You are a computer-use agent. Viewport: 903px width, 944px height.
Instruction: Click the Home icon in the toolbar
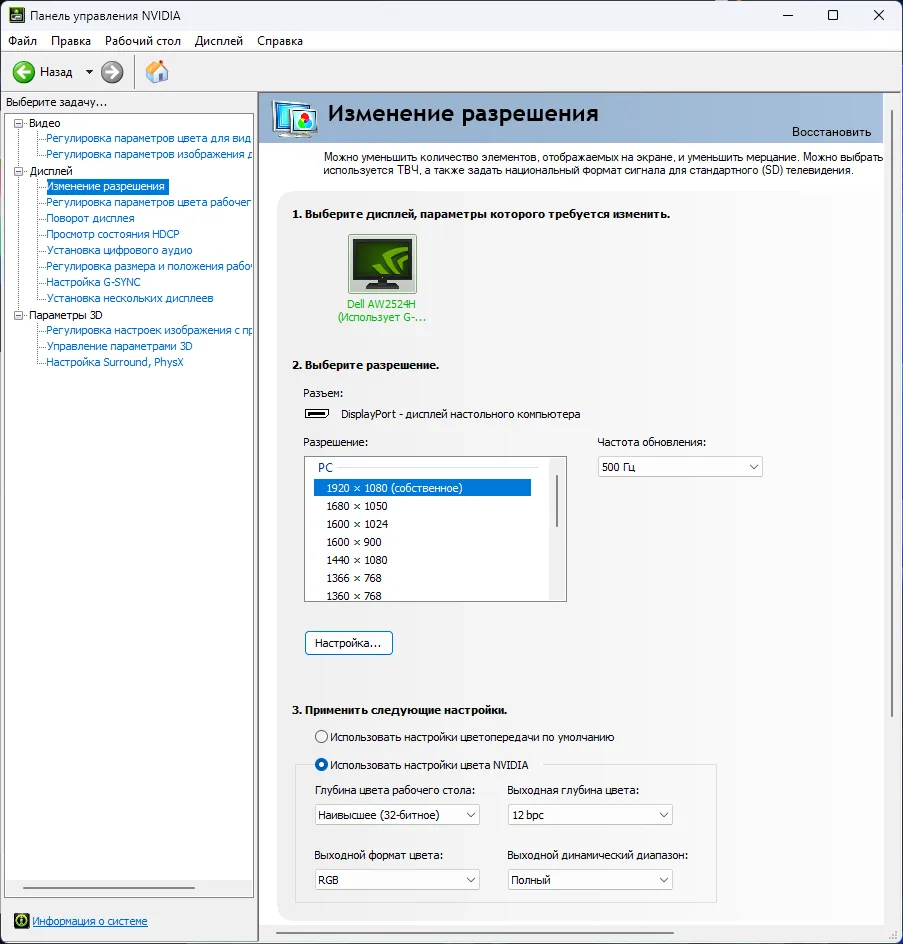pyautogui.click(x=157, y=72)
